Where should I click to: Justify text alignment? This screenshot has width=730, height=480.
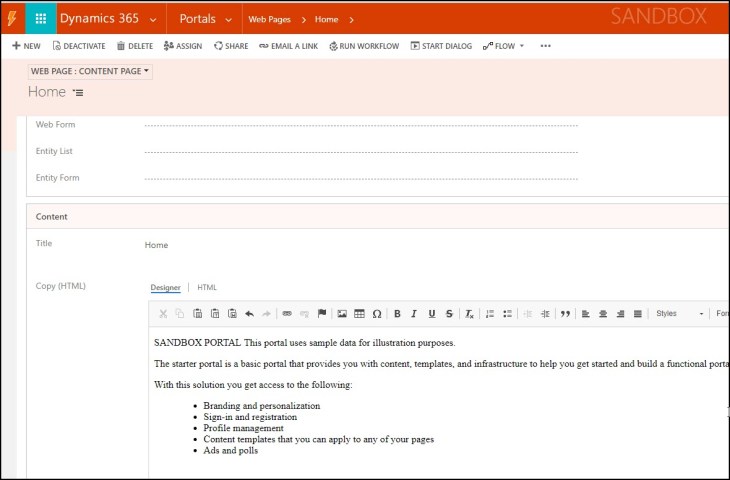coord(638,314)
